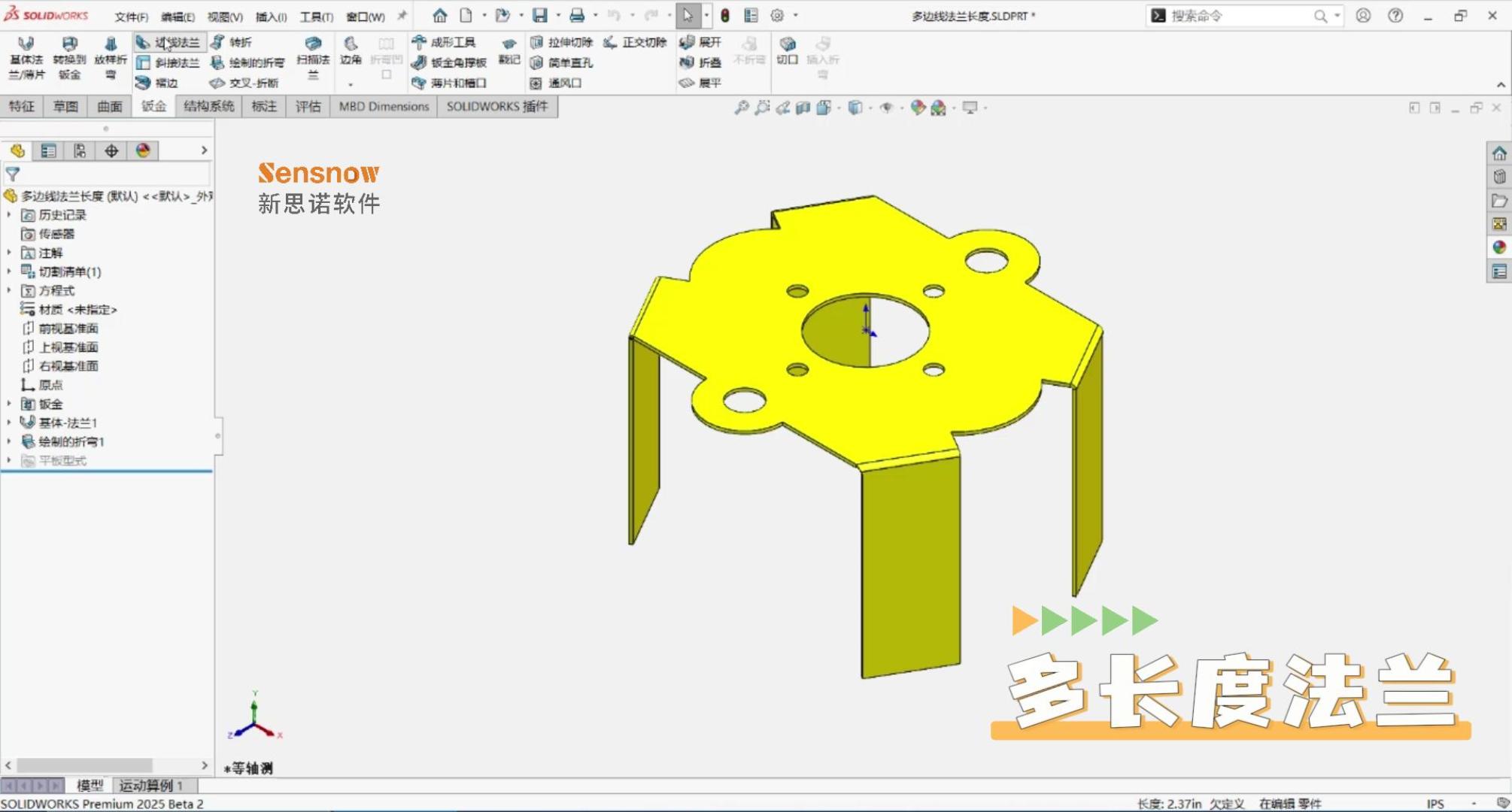Select the 拉伸切除 extruded cut tool
Screen dimensions: 1512x812
(x=561, y=43)
